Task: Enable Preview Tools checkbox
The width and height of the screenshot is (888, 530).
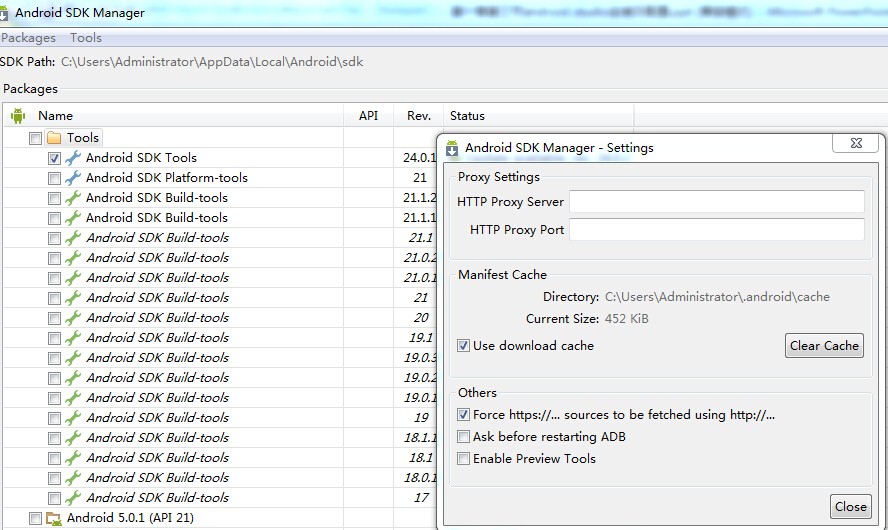Action: click(x=463, y=459)
